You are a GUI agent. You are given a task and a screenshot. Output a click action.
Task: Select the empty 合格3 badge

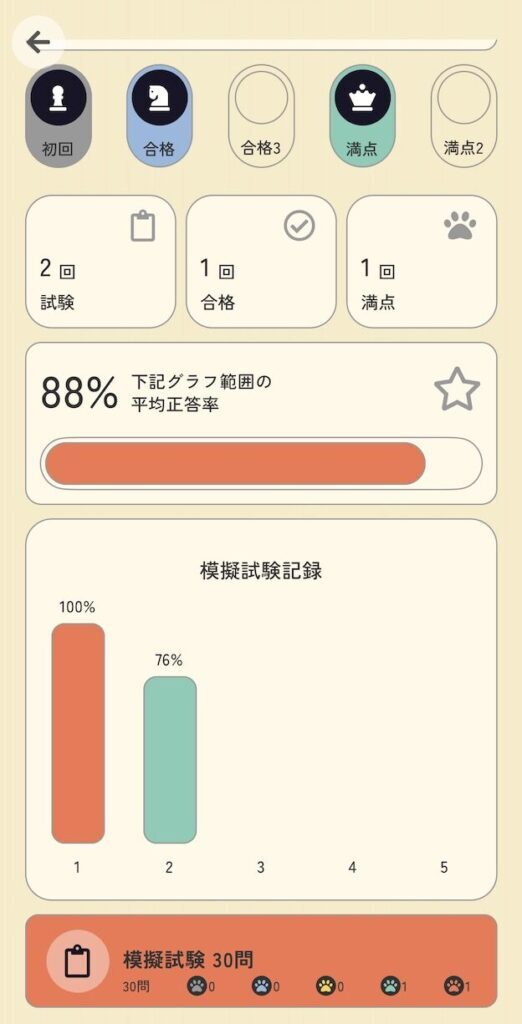261,116
